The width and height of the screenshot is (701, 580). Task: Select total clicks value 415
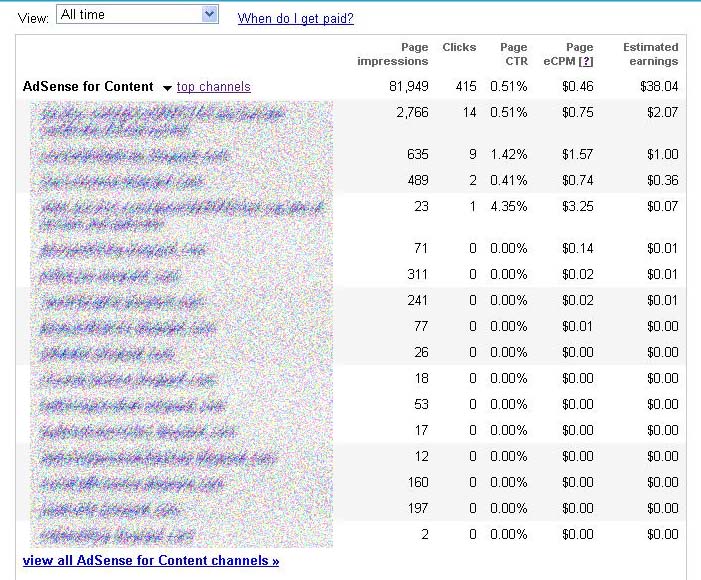click(x=466, y=86)
